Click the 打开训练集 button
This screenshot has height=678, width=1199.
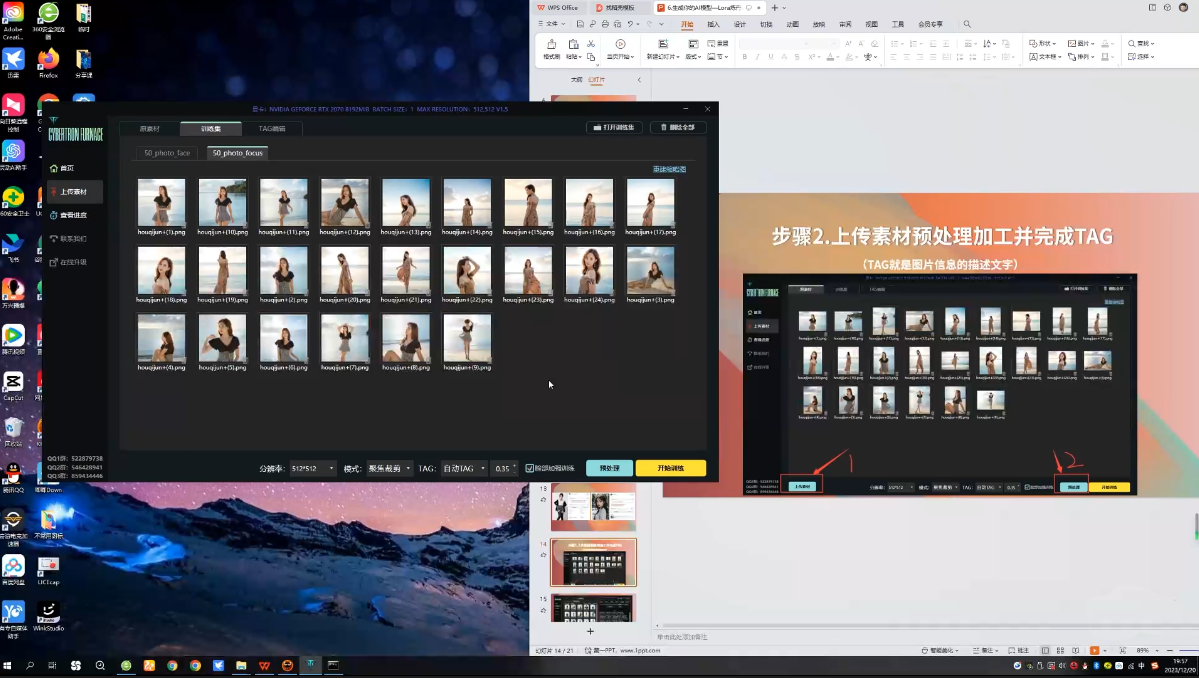tap(614, 128)
